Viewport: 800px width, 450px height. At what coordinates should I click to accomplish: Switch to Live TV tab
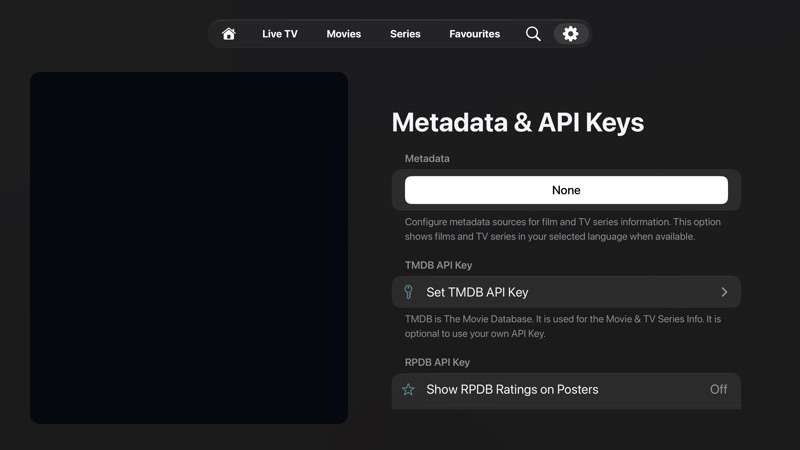click(x=280, y=34)
